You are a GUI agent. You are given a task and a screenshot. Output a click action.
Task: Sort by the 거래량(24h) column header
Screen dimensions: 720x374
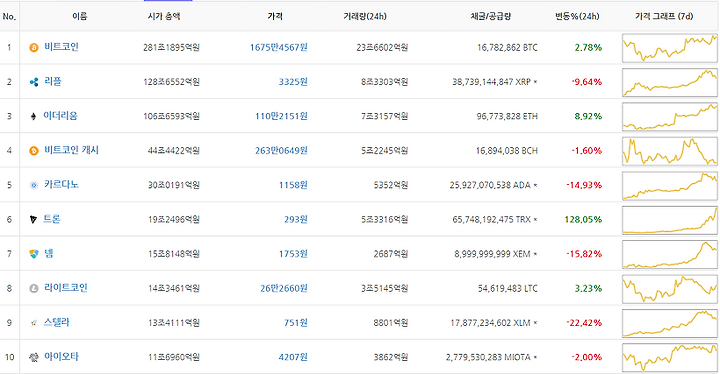click(x=365, y=17)
